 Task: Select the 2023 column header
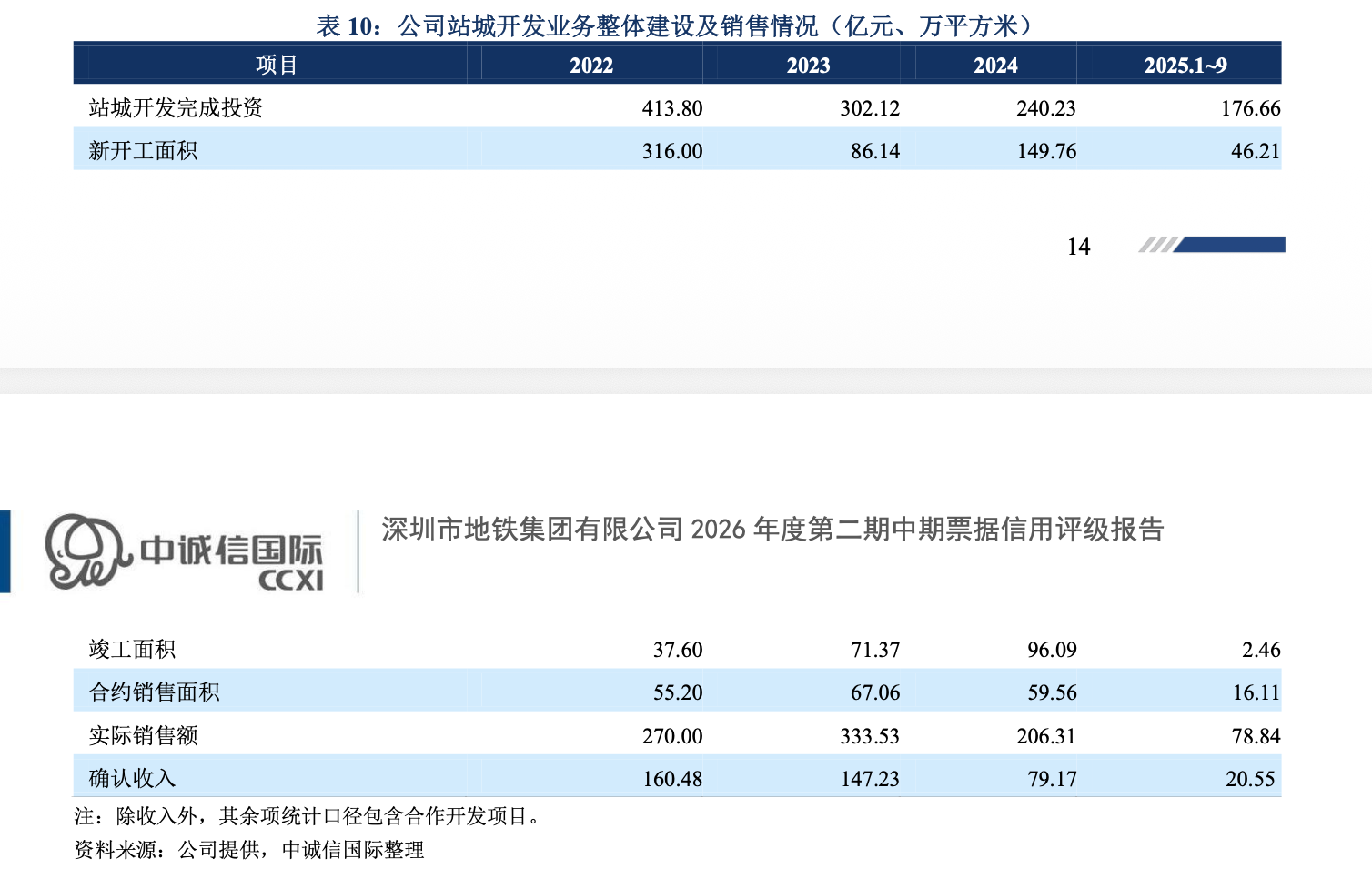click(x=808, y=66)
